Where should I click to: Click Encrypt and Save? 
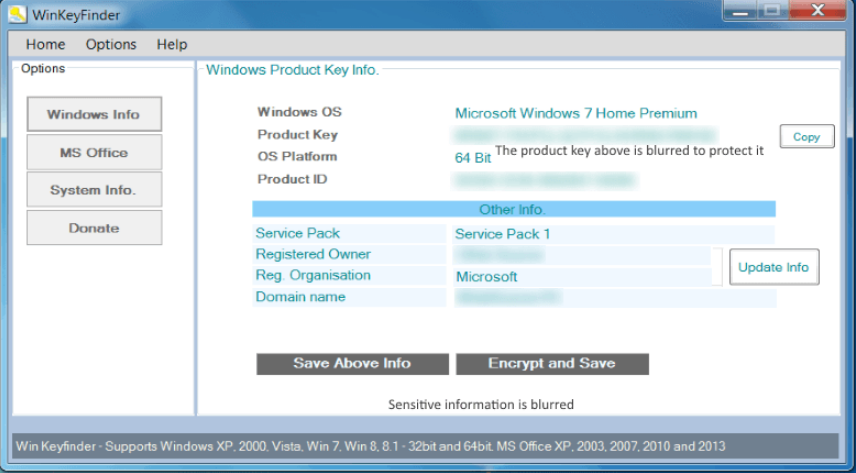click(552, 364)
